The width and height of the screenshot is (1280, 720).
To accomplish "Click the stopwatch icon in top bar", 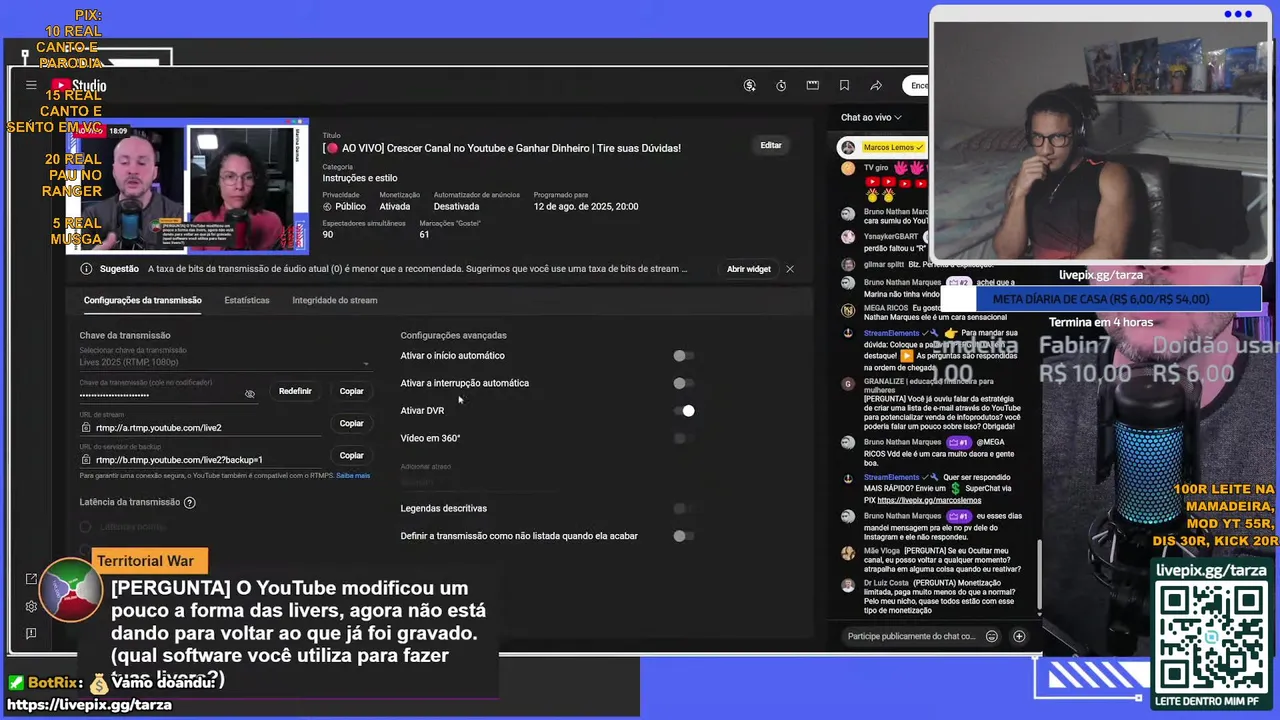I will [781, 85].
